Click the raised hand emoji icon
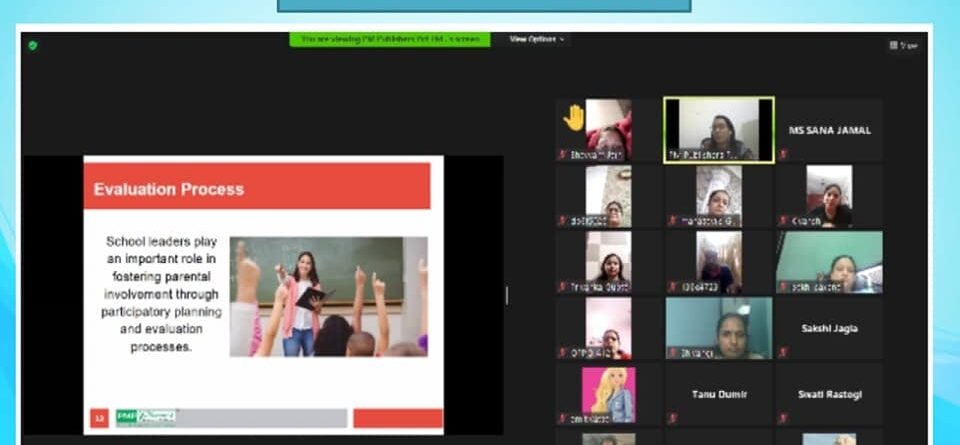Viewport: 960px width, 445px height. click(x=573, y=118)
